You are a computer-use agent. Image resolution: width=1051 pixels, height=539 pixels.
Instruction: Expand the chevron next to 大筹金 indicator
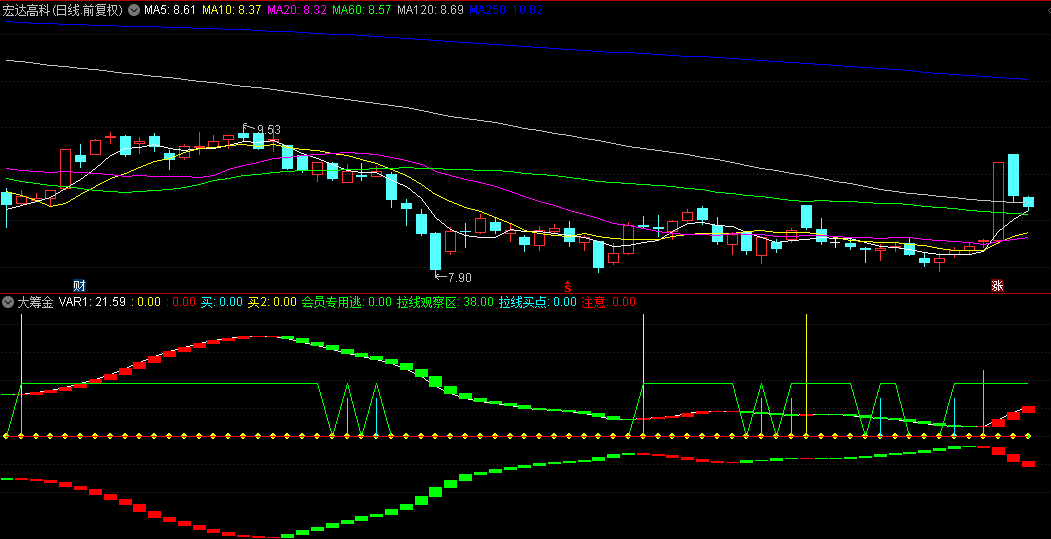8,302
